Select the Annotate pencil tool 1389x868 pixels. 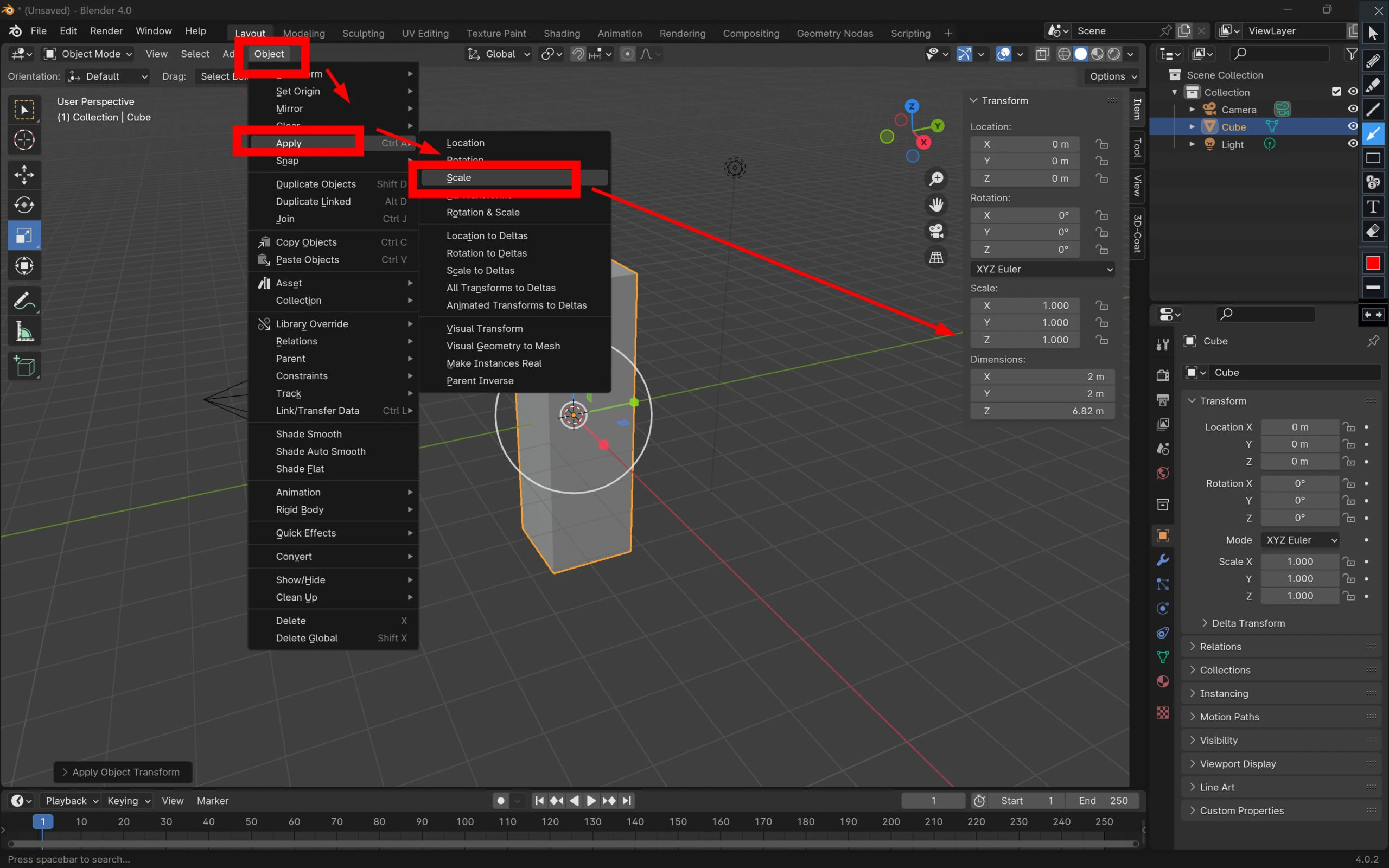click(x=23, y=300)
